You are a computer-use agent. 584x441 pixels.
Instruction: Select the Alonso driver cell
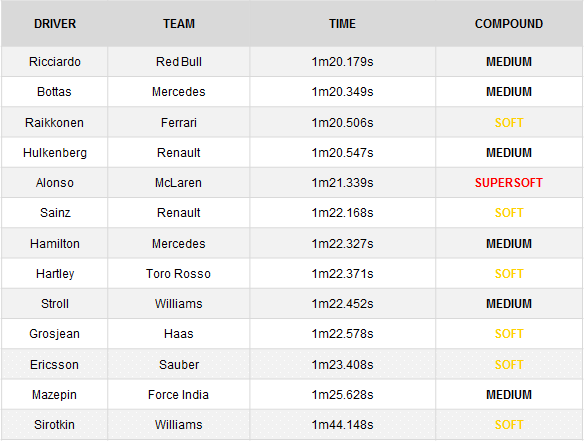pos(55,183)
